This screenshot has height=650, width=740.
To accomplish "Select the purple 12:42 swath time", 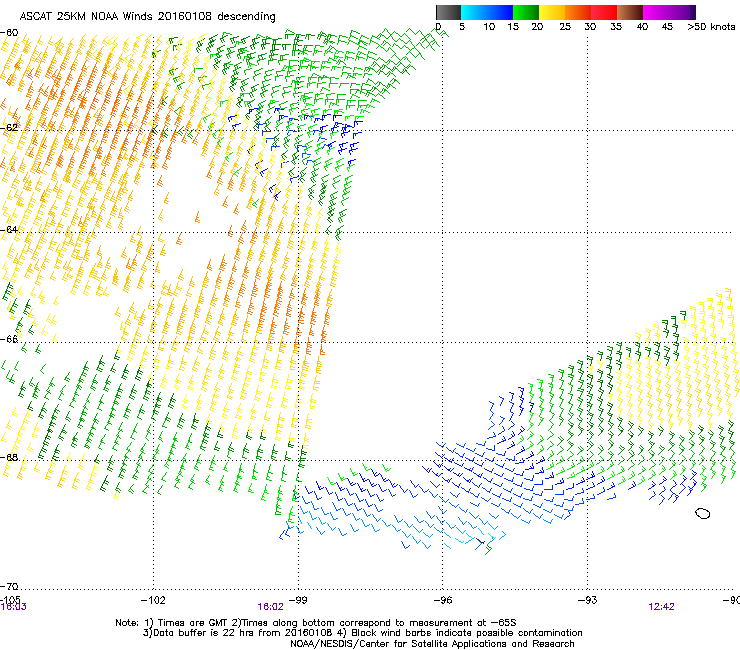I will 661,607.
